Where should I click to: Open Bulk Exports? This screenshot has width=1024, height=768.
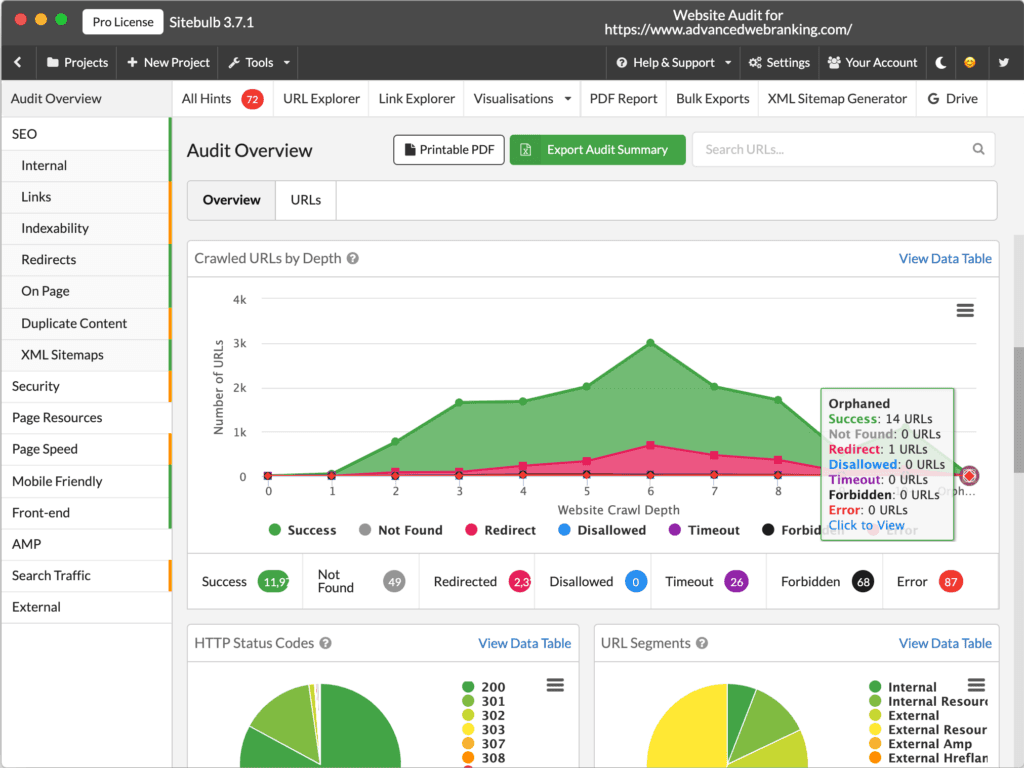[712, 99]
